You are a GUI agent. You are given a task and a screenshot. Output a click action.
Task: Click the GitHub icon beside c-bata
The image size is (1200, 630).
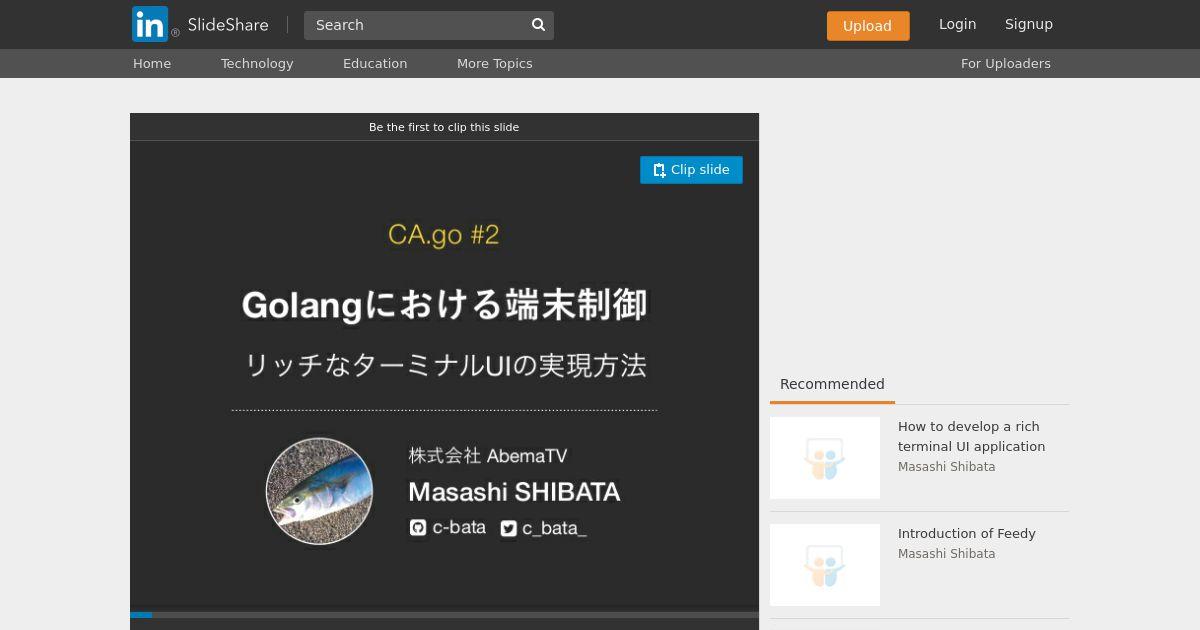coord(418,528)
